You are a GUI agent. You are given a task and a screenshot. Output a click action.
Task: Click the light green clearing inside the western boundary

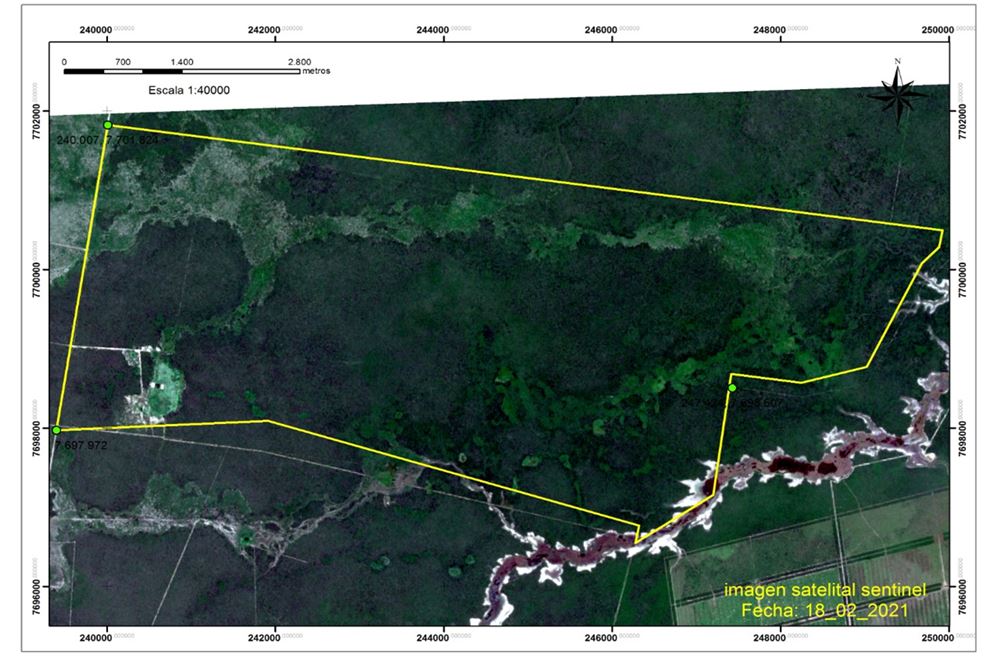coord(163,386)
